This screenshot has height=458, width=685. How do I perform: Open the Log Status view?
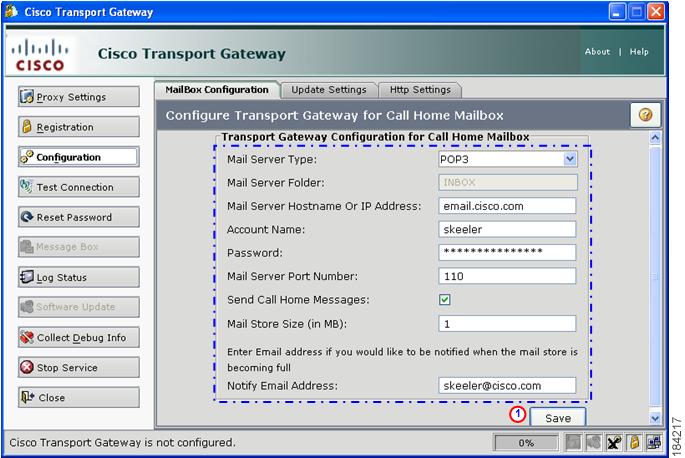tap(79, 277)
